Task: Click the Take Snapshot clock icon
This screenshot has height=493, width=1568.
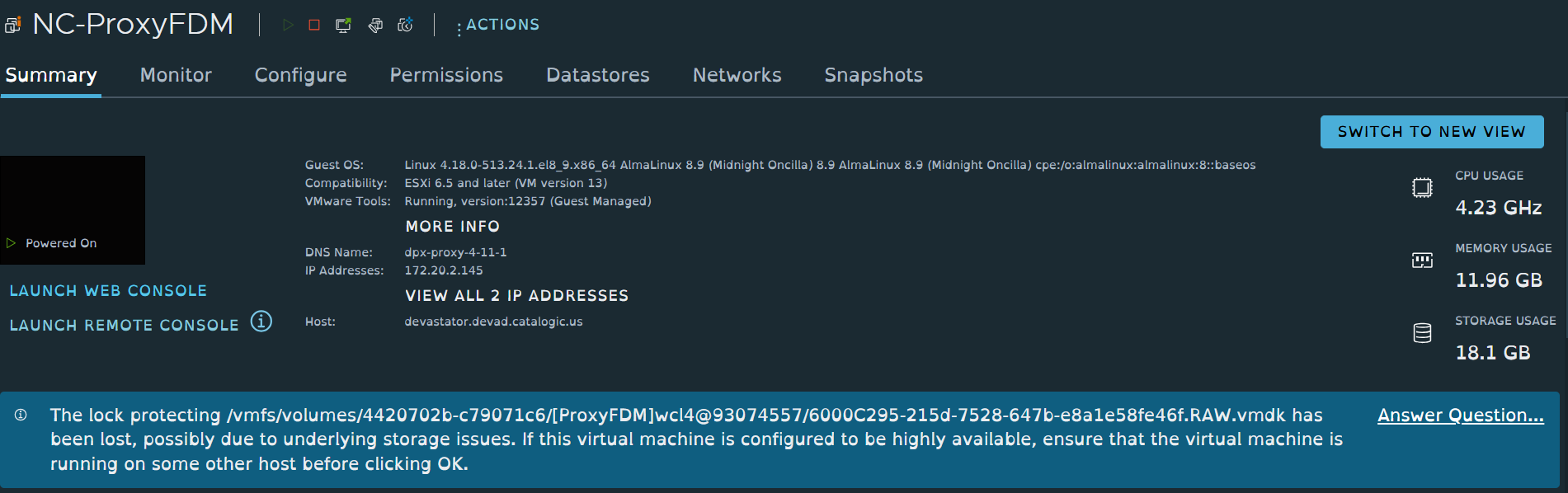Action: coord(405,26)
